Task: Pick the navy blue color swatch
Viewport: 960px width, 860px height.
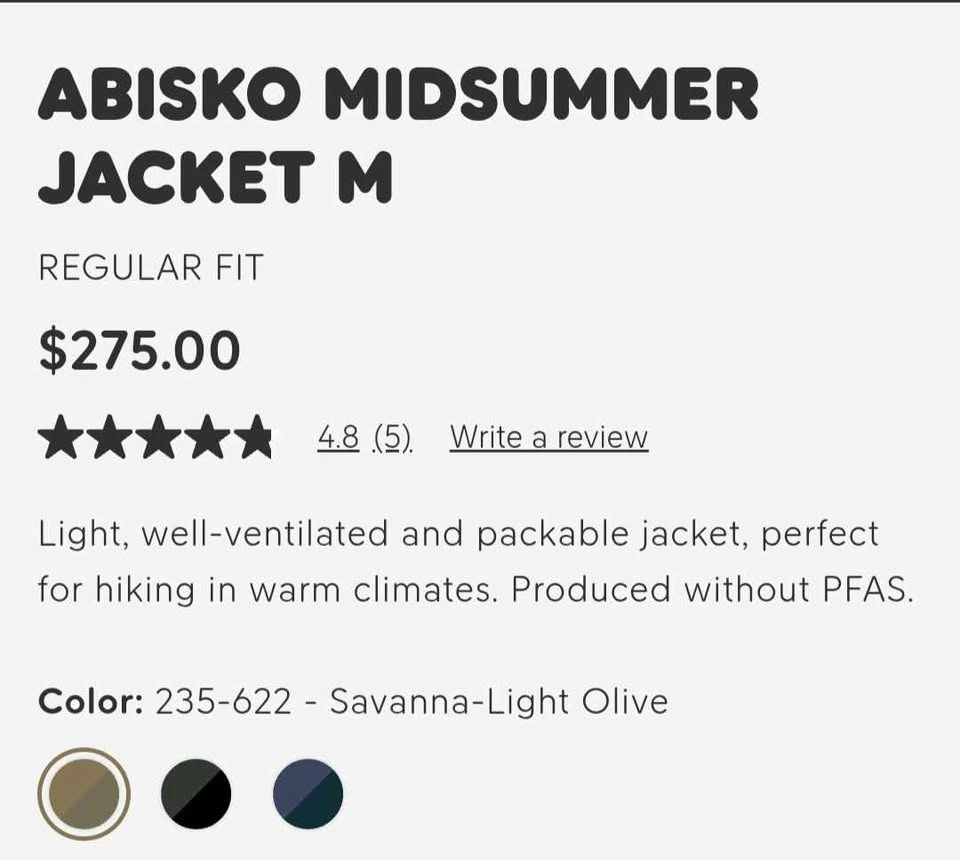Action: (x=308, y=794)
